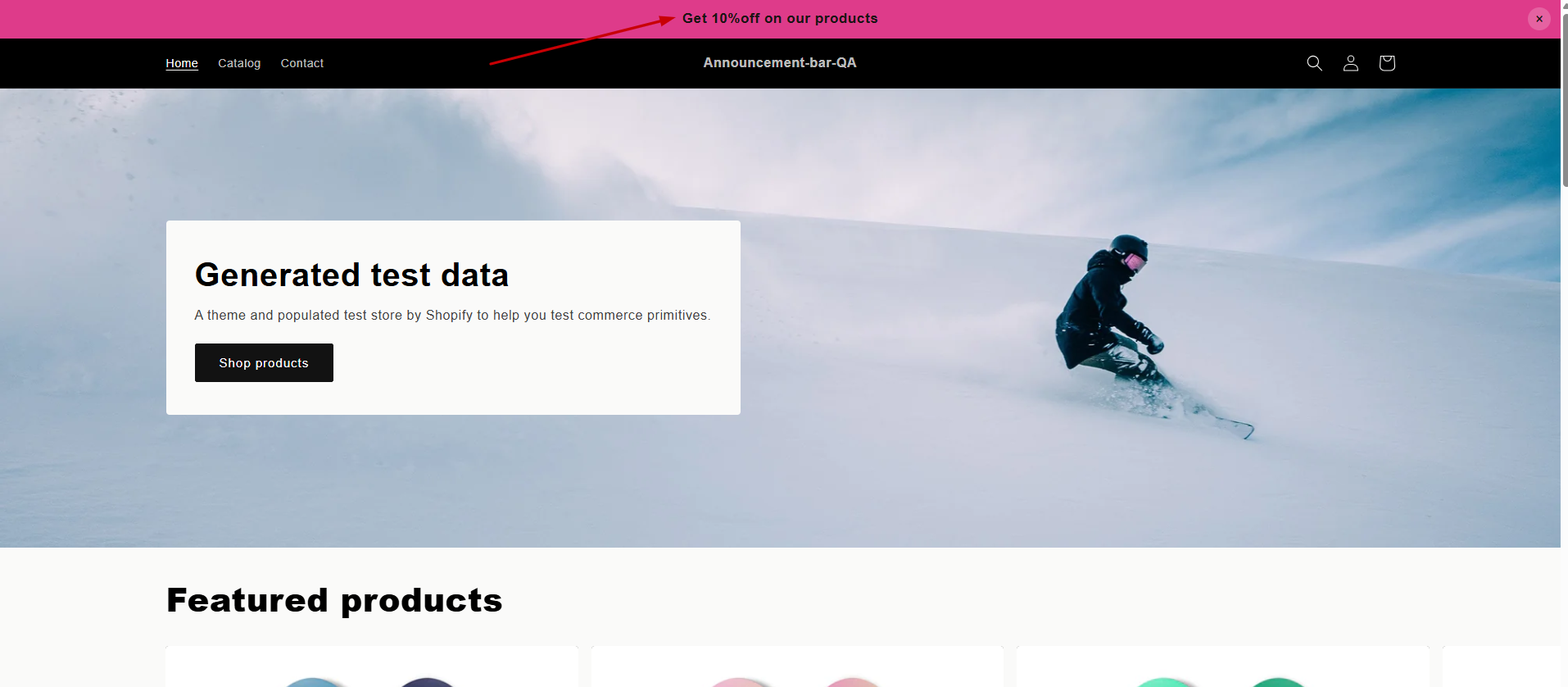1568x687 pixels.
Task: Open the Contact page link
Action: click(x=302, y=63)
